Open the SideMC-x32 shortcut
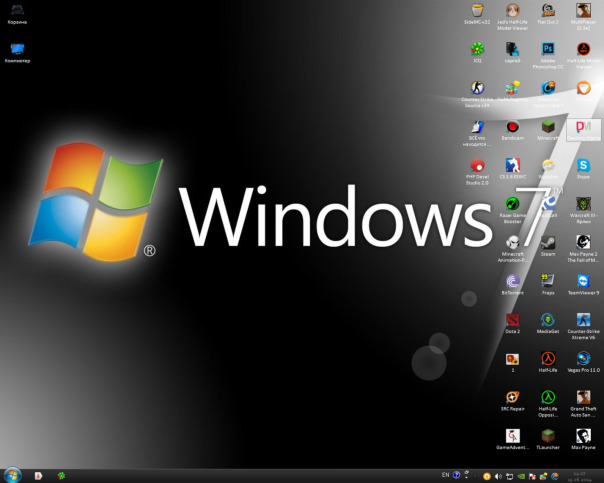Image resolution: width=604 pixels, height=483 pixels. pyautogui.click(x=477, y=14)
